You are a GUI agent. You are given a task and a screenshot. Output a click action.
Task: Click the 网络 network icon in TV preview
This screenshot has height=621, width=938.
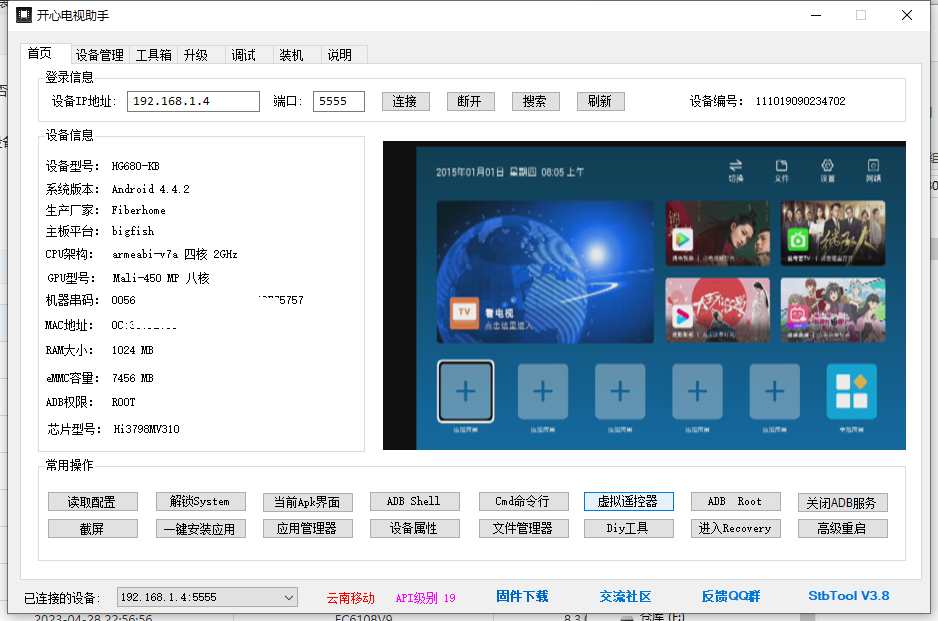[x=873, y=170]
